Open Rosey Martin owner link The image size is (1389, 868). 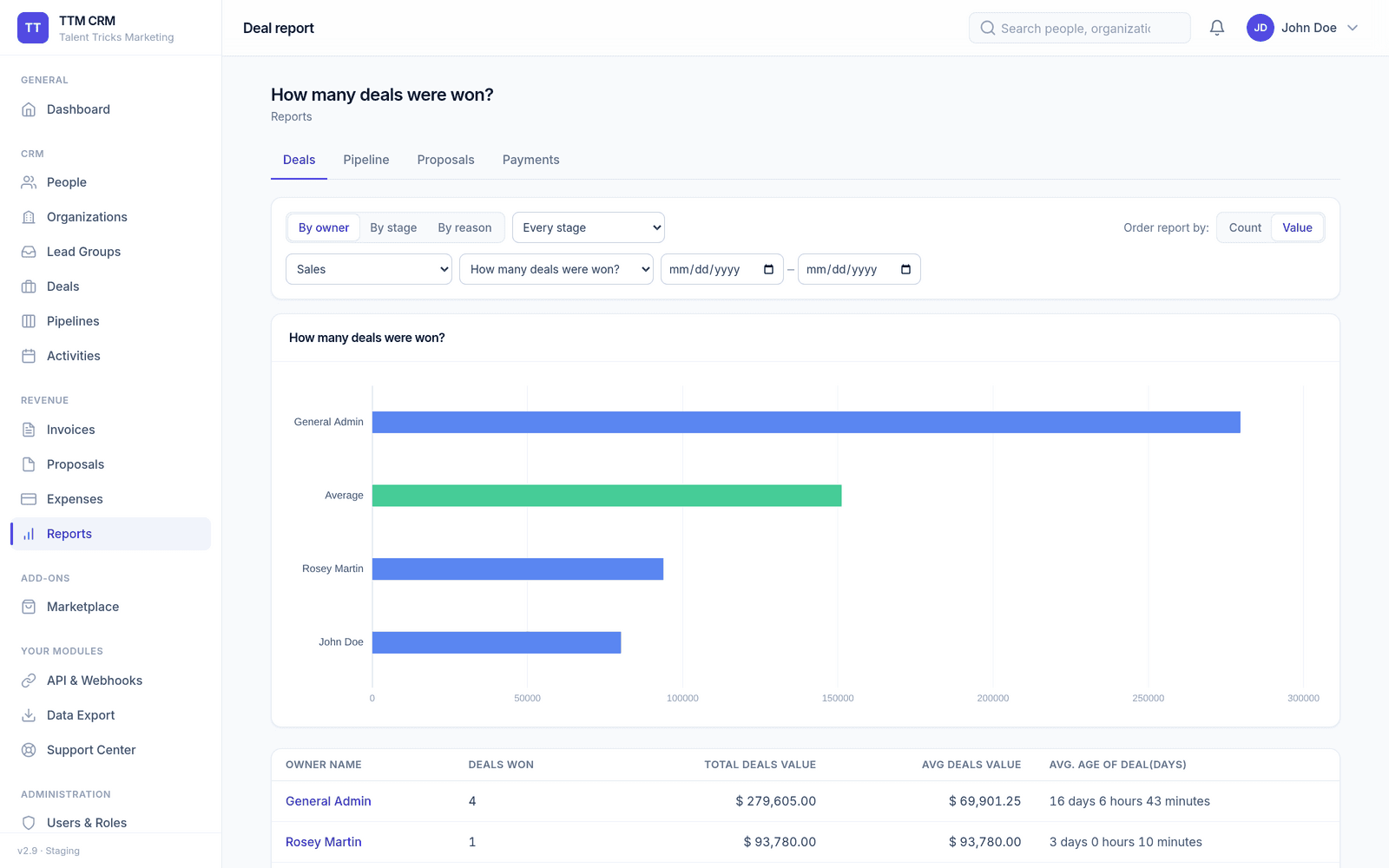tap(323, 842)
